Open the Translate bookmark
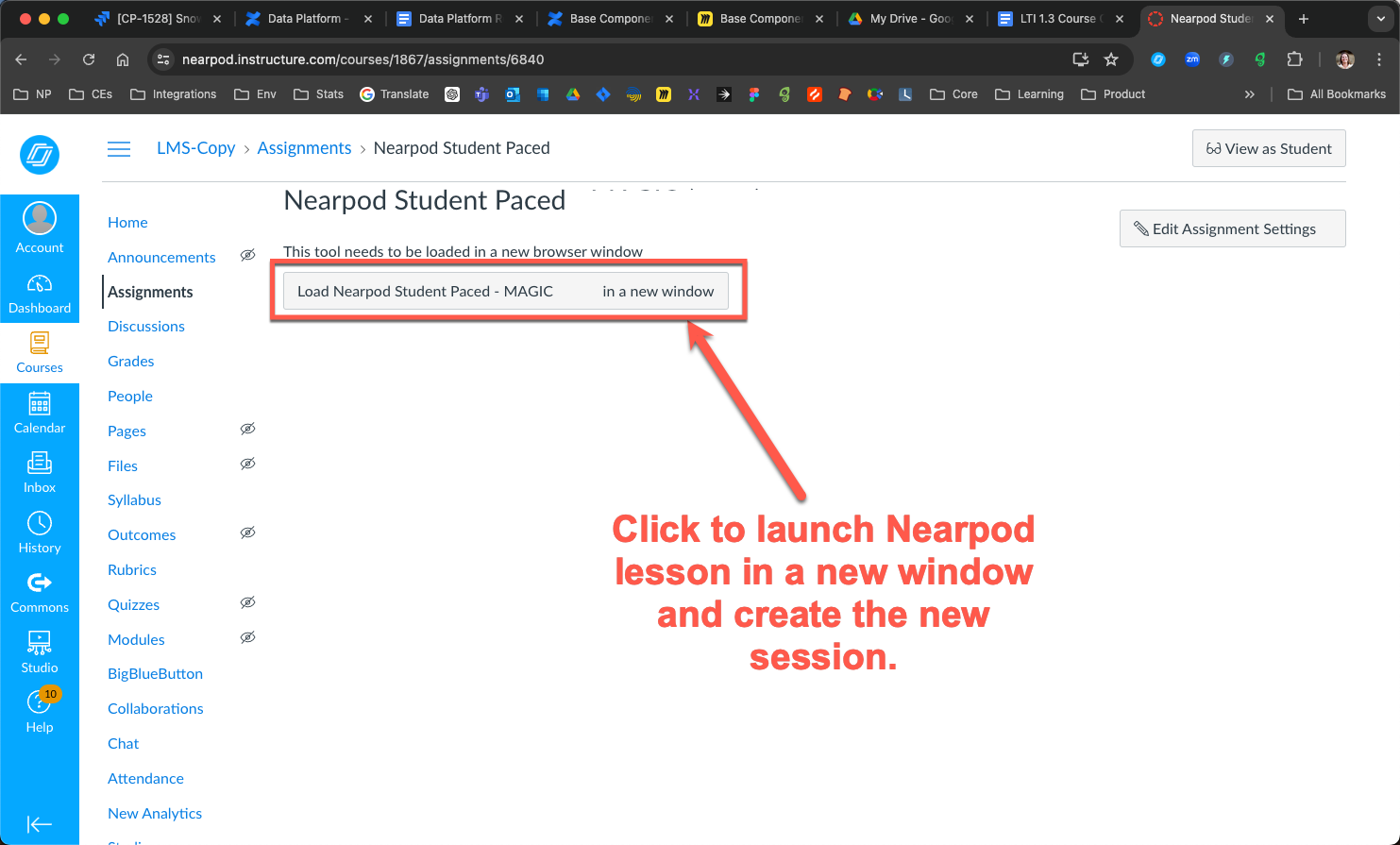This screenshot has width=1400, height=845. (x=395, y=94)
